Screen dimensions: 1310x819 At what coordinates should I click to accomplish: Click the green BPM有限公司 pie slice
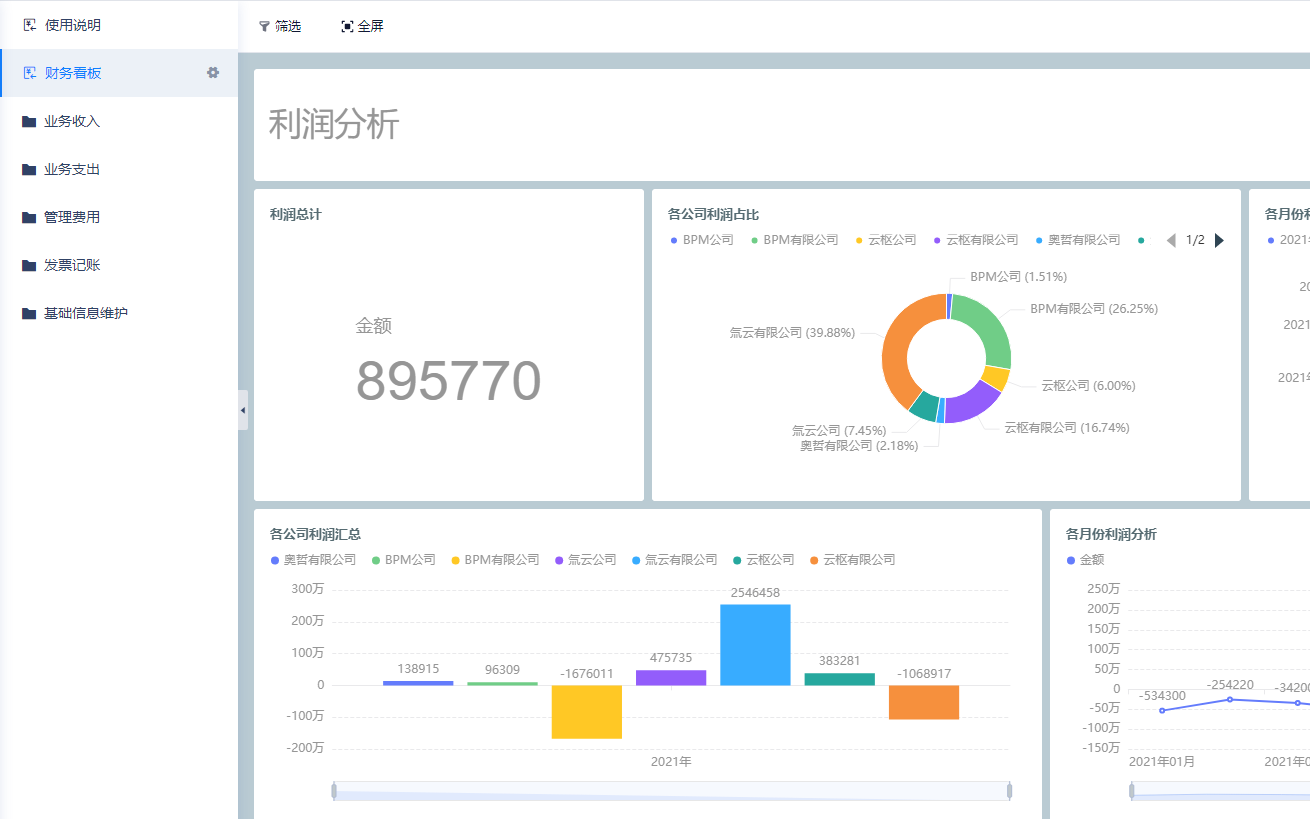pyautogui.click(x=990, y=328)
